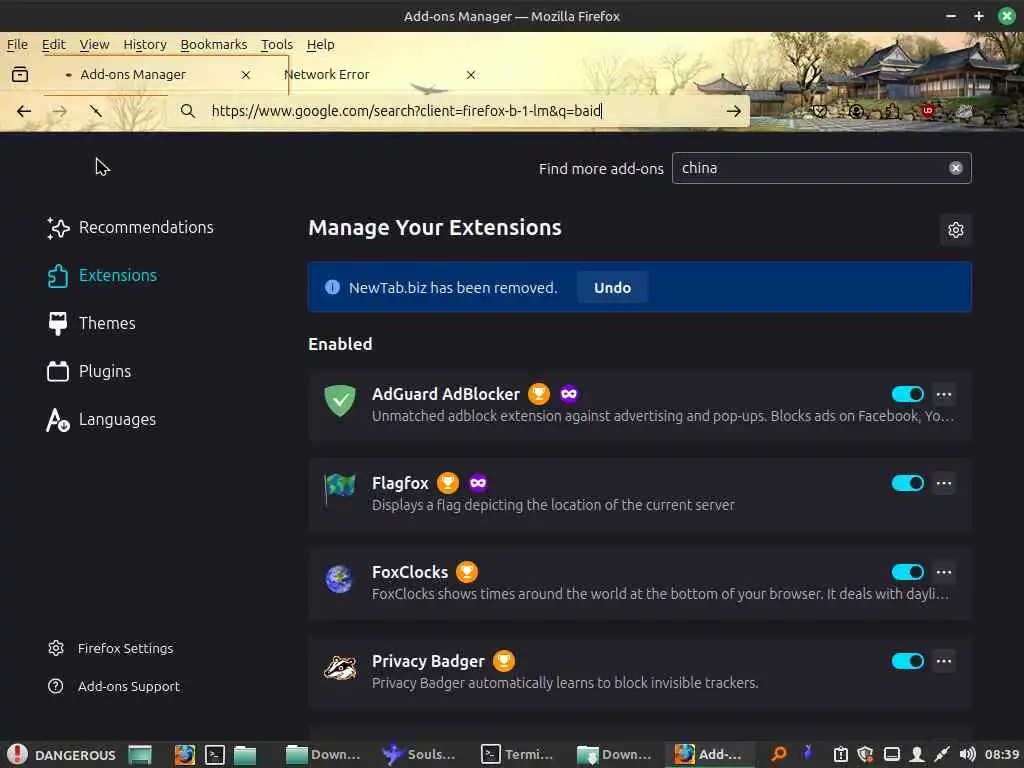
Task: Open more options for FoxClocks
Action: 944,572
